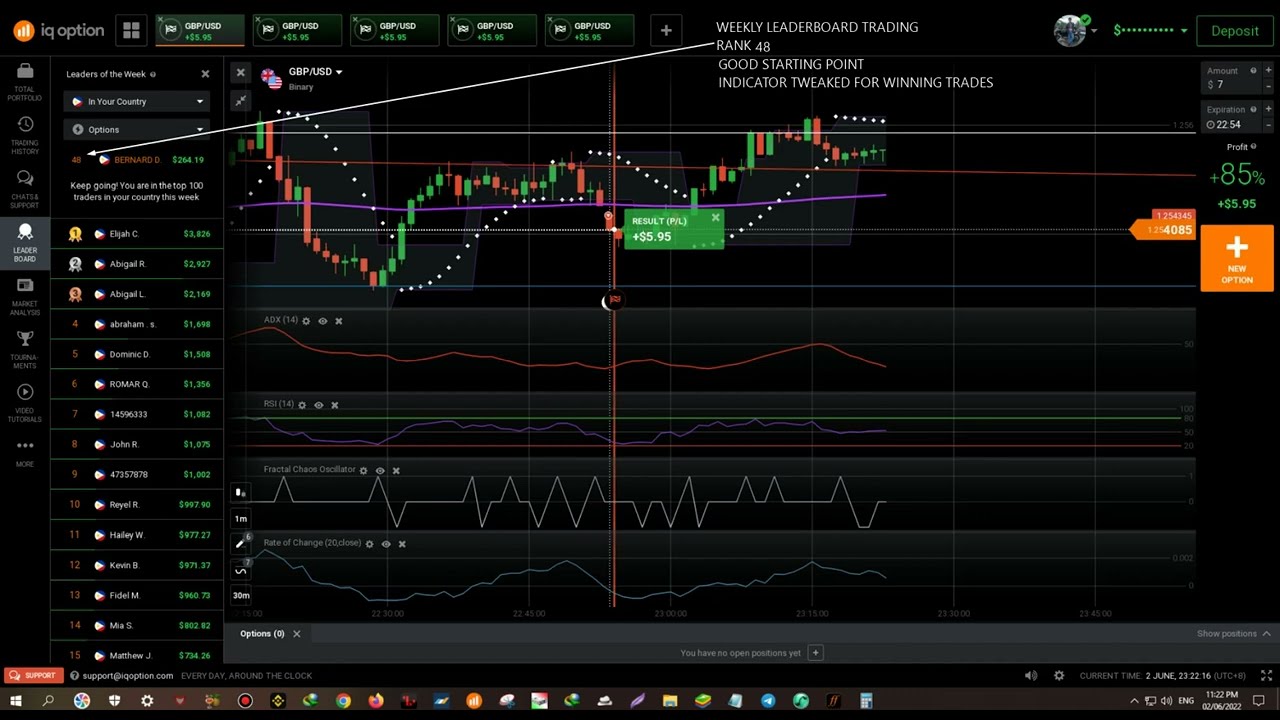The width and height of the screenshot is (1280, 720).
Task: Click the New Option button
Action: [1237, 258]
